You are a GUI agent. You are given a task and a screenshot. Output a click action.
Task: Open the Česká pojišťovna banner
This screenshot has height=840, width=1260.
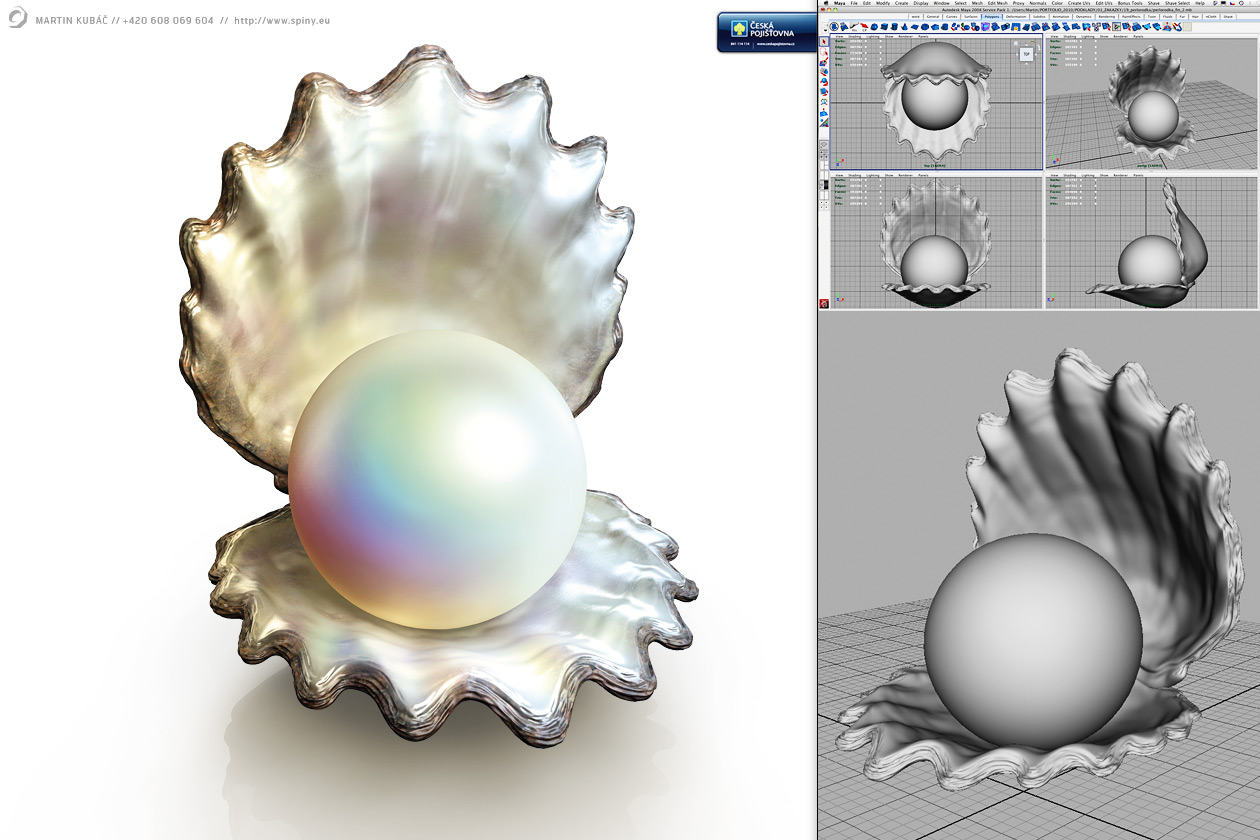(767, 32)
